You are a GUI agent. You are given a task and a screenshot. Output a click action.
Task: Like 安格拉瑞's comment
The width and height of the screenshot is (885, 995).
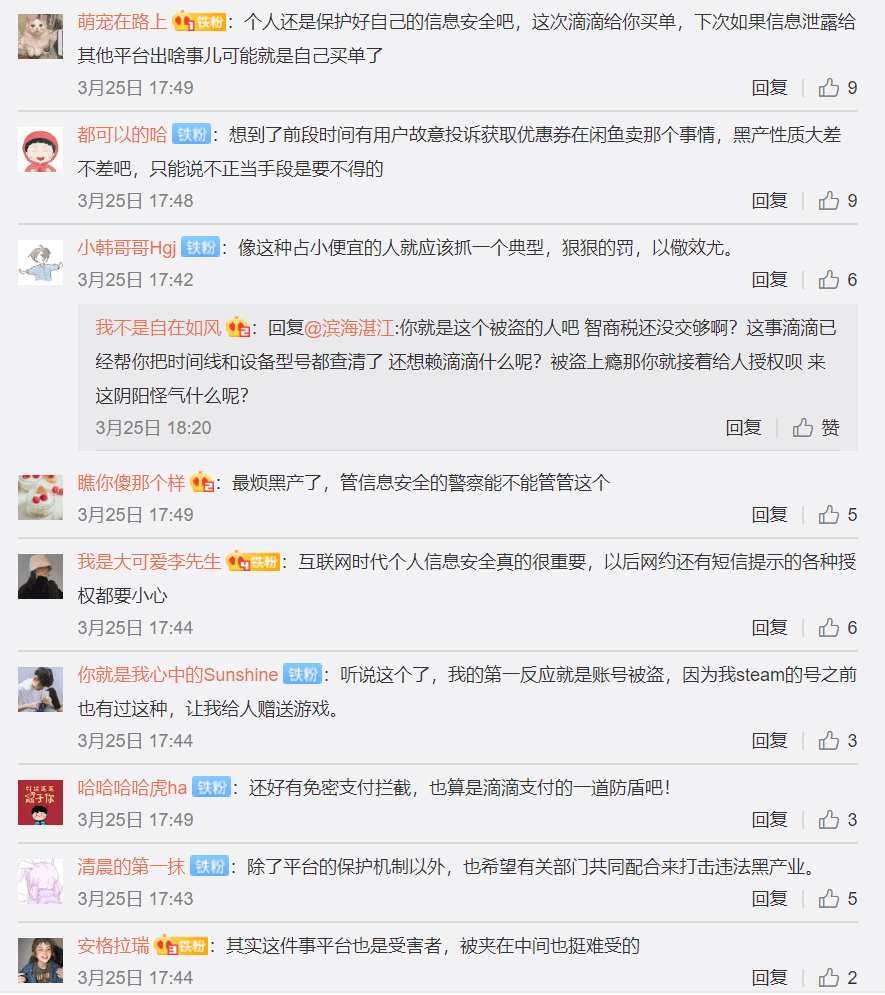click(837, 977)
